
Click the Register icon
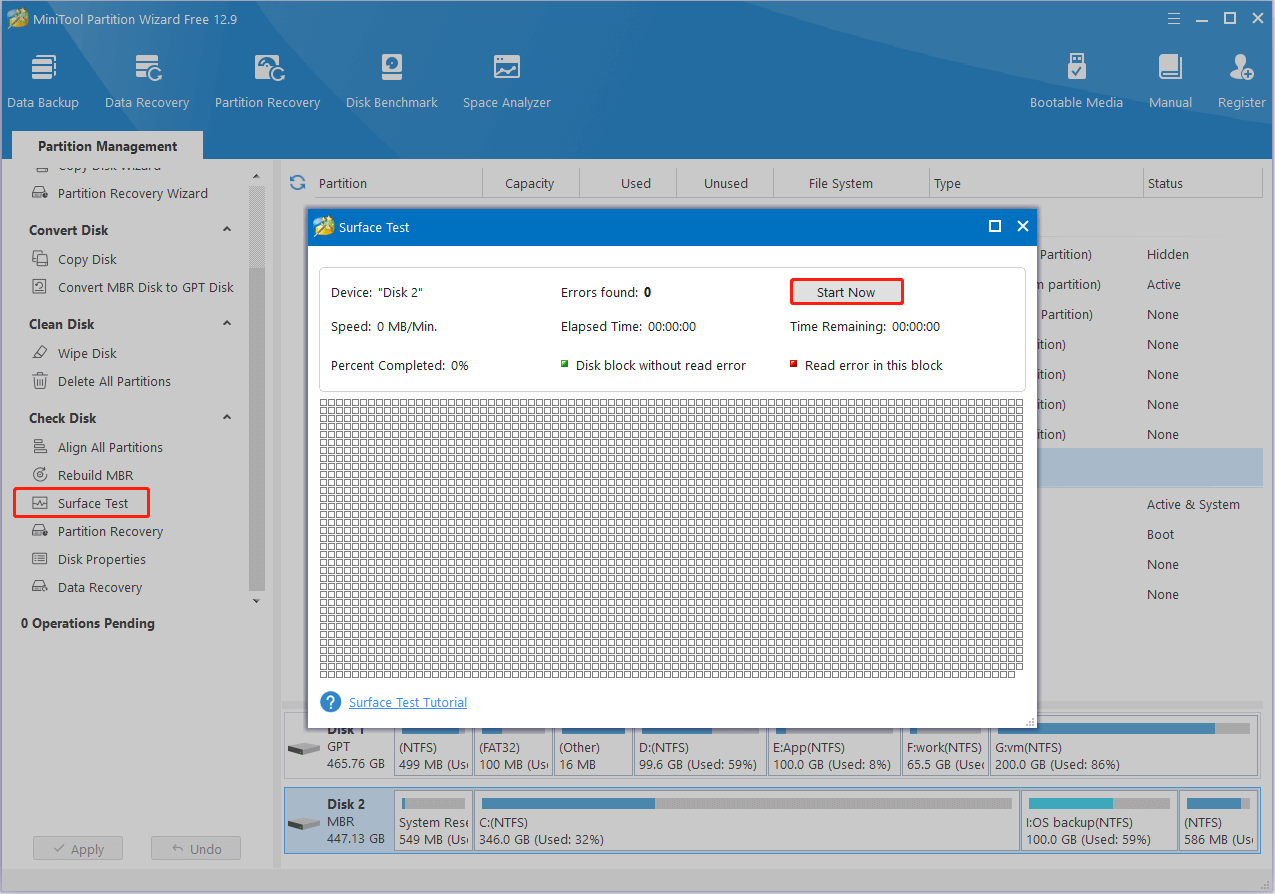(x=1242, y=68)
